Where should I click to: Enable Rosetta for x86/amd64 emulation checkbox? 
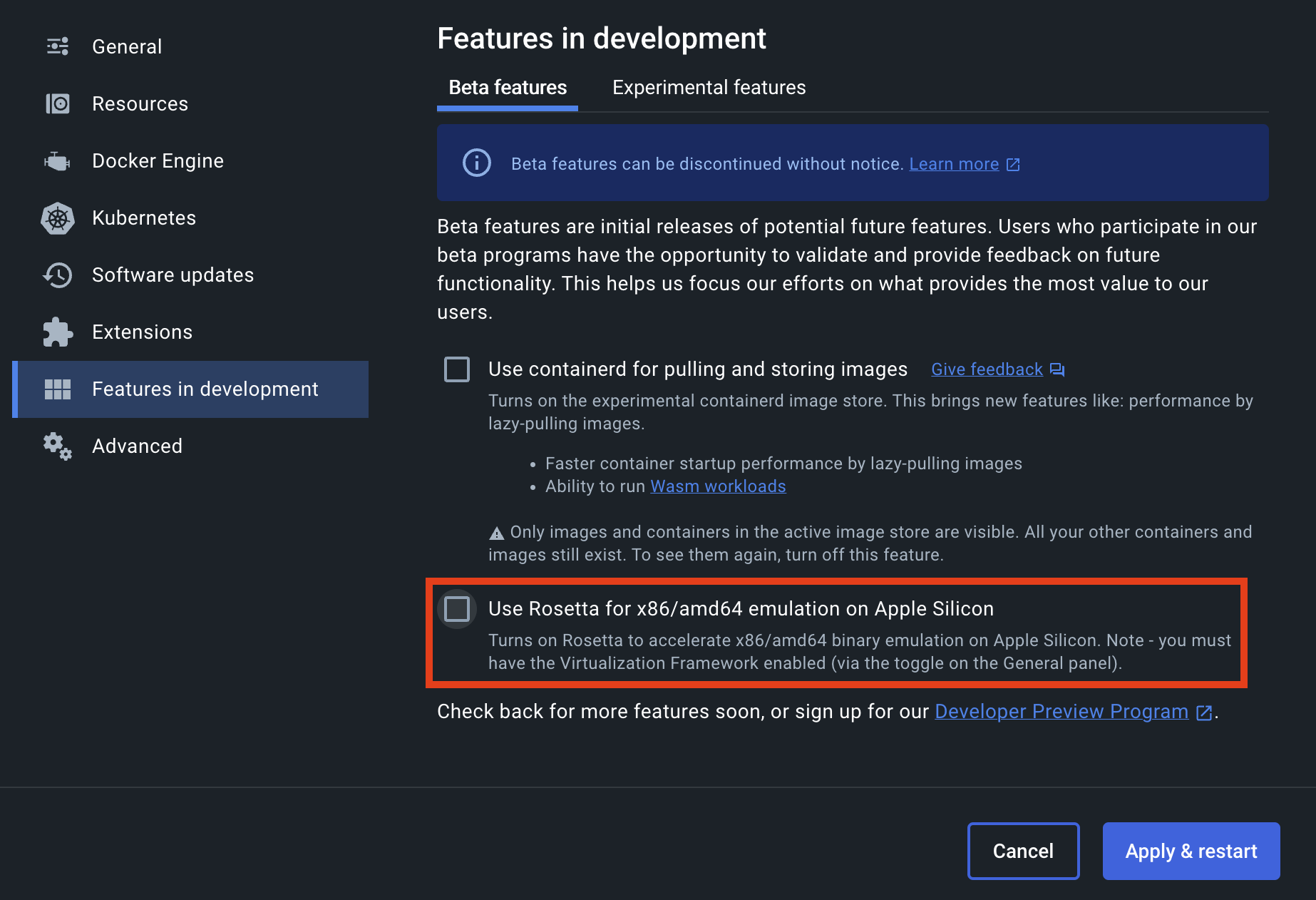tap(457, 609)
